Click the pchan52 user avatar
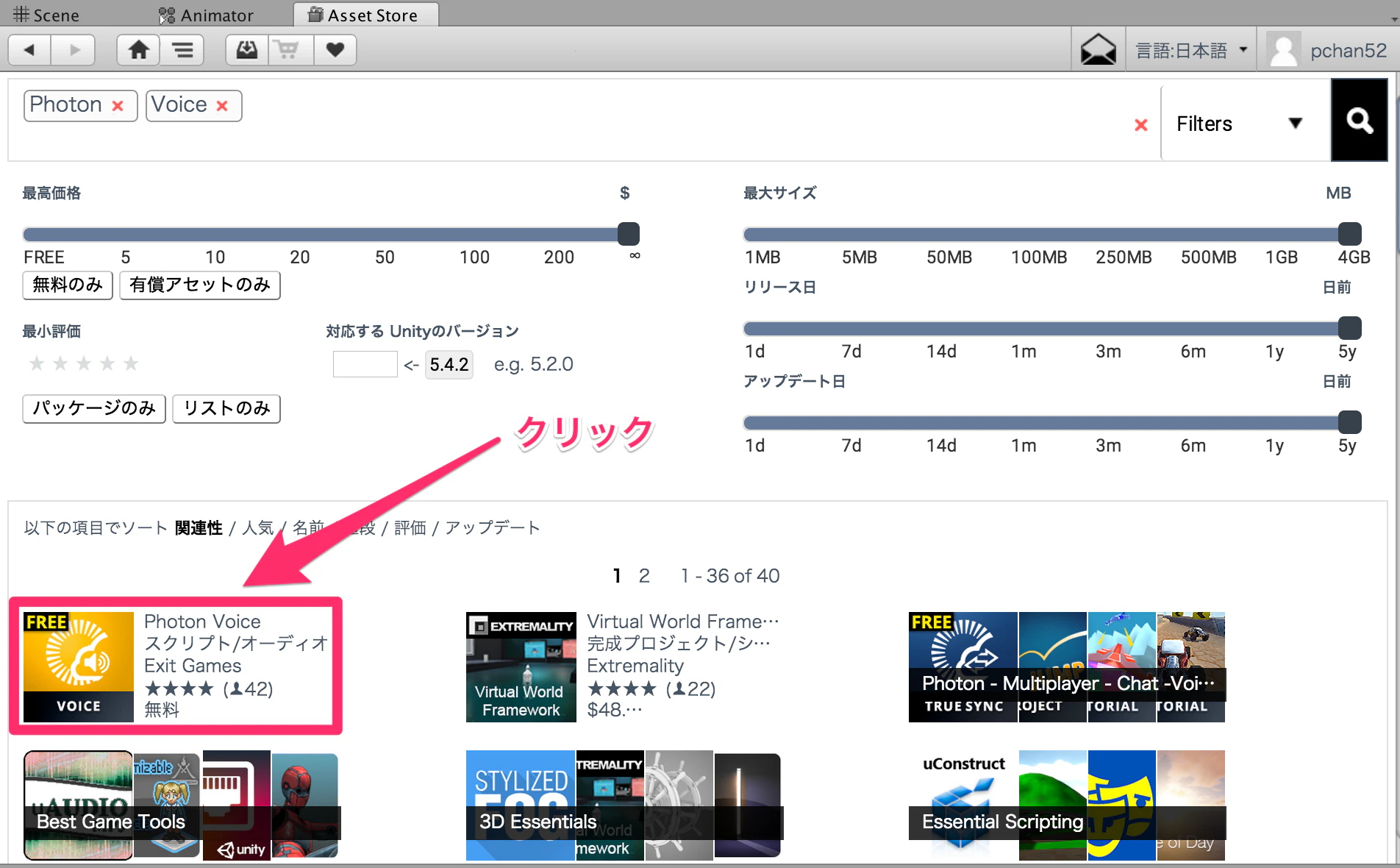 coord(1284,50)
